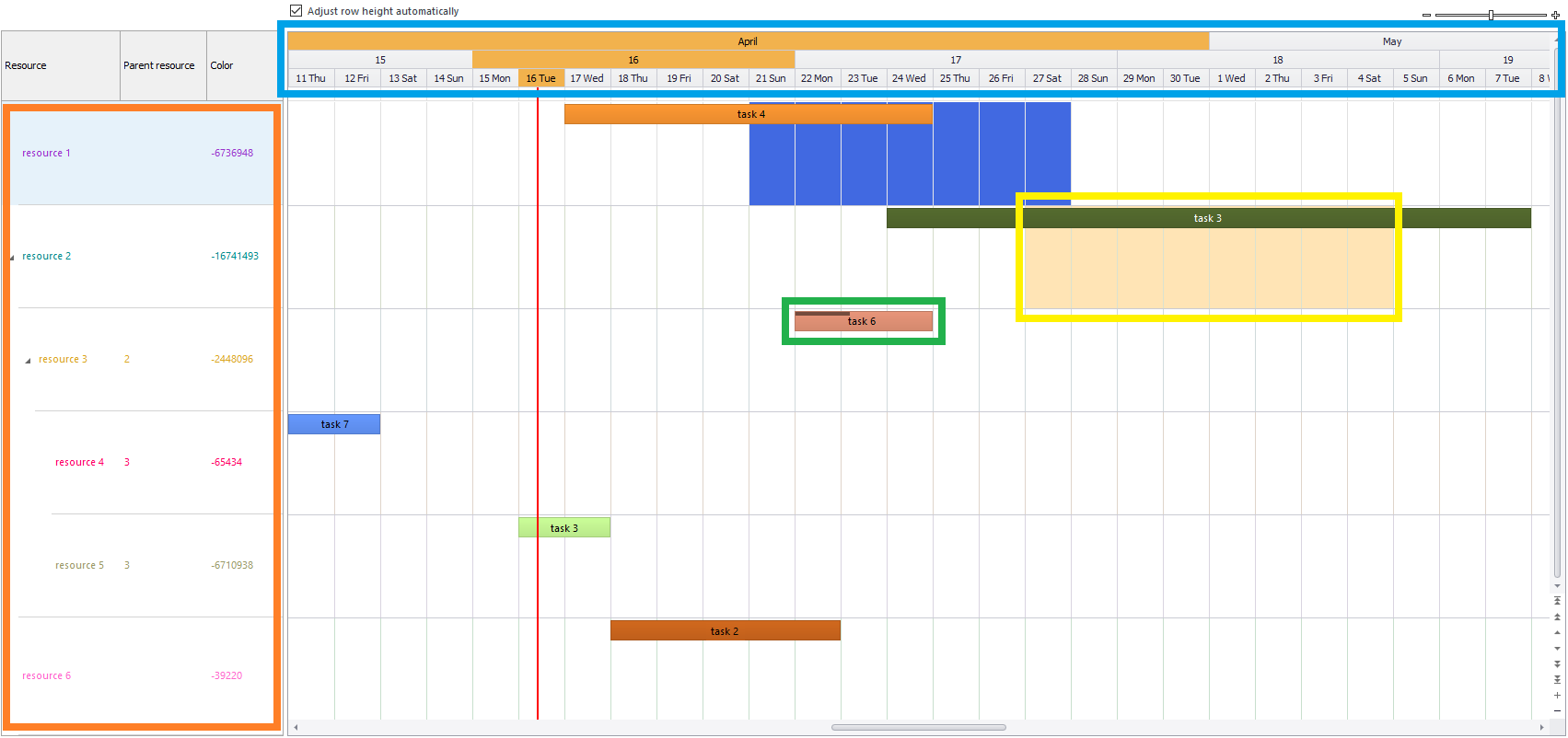The height and width of the screenshot is (738, 1568).
Task: Click the expand rows plus icon
Action: tap(1557, 695)
